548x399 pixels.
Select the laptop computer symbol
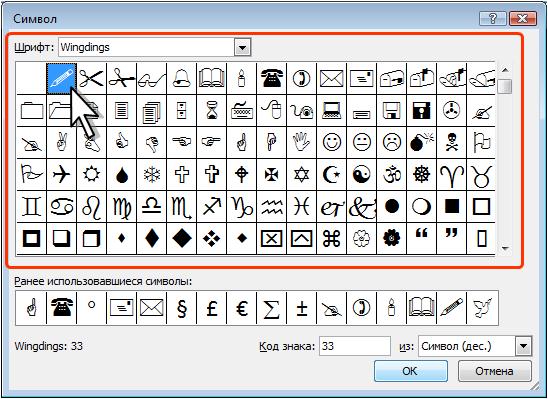(331, 110)
